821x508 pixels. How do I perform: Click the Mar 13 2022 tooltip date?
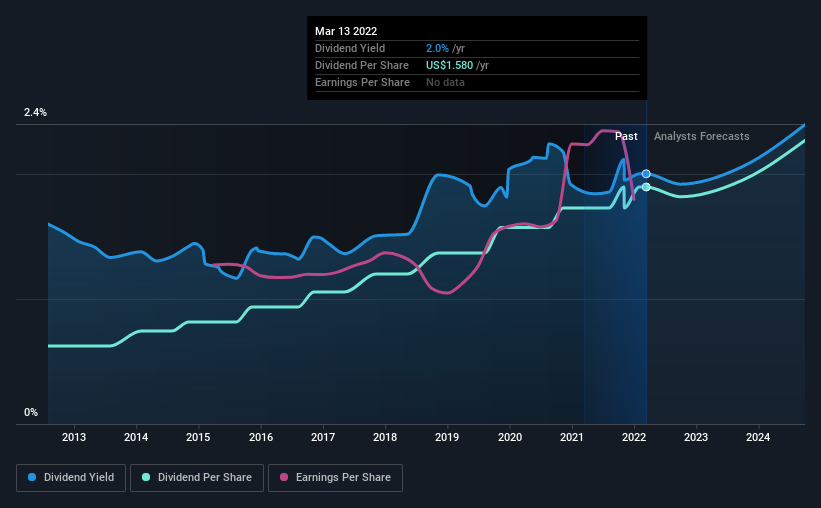[x=346, y=31]
